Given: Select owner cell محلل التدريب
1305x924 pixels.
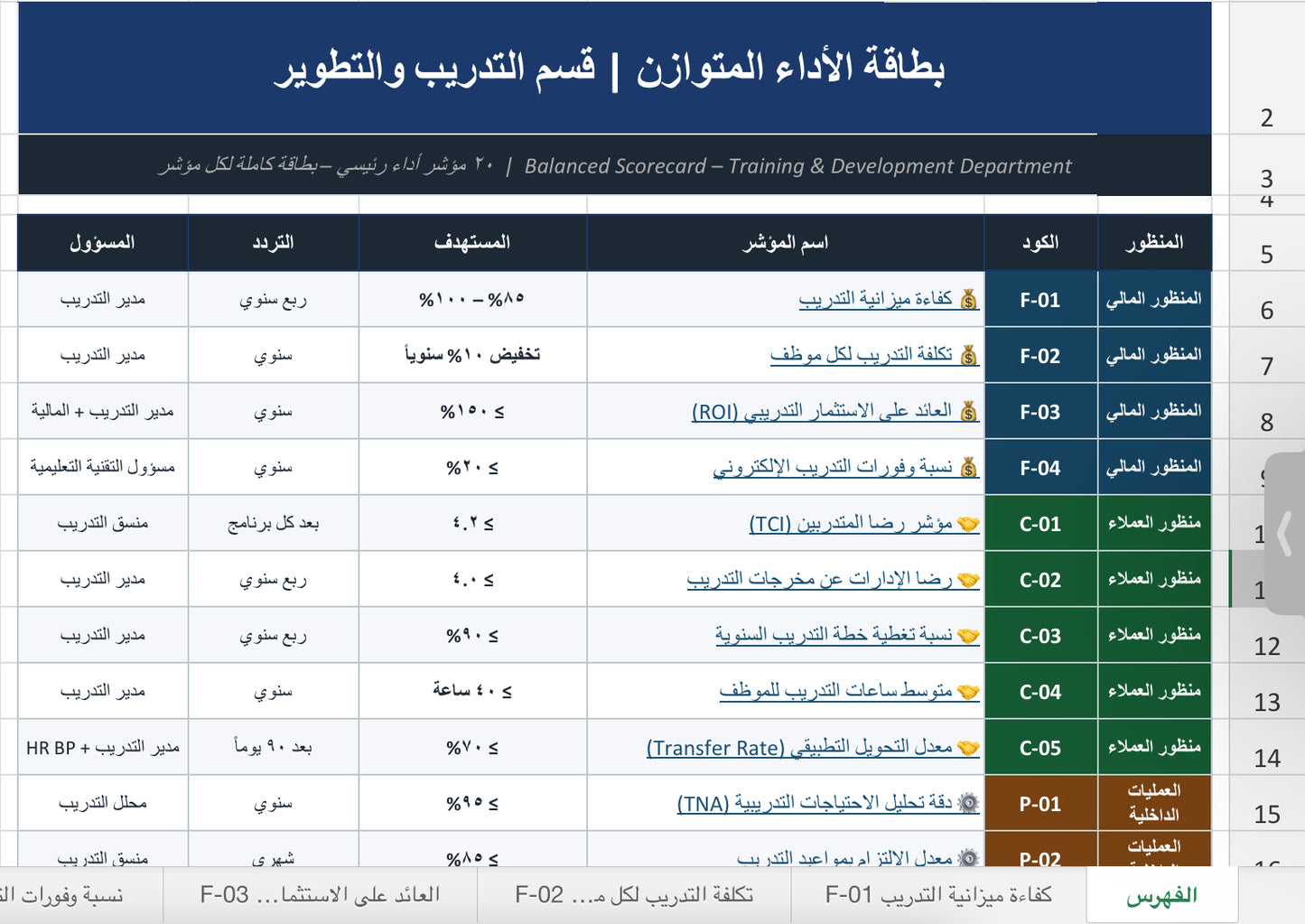Looking at the screenshot, I should (x=102, y=803).
